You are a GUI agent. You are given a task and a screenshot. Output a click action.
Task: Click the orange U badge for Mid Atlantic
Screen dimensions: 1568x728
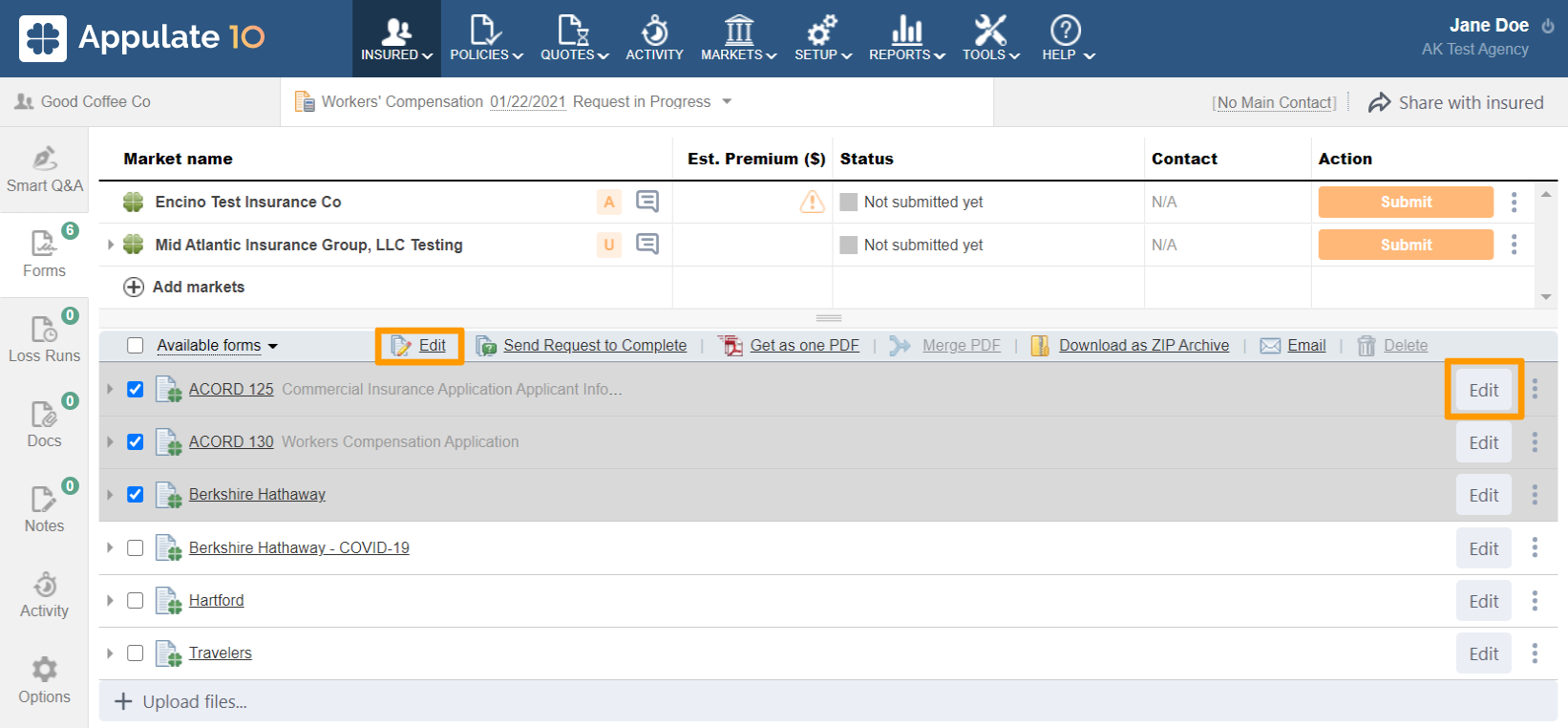(x=609, y=245)
